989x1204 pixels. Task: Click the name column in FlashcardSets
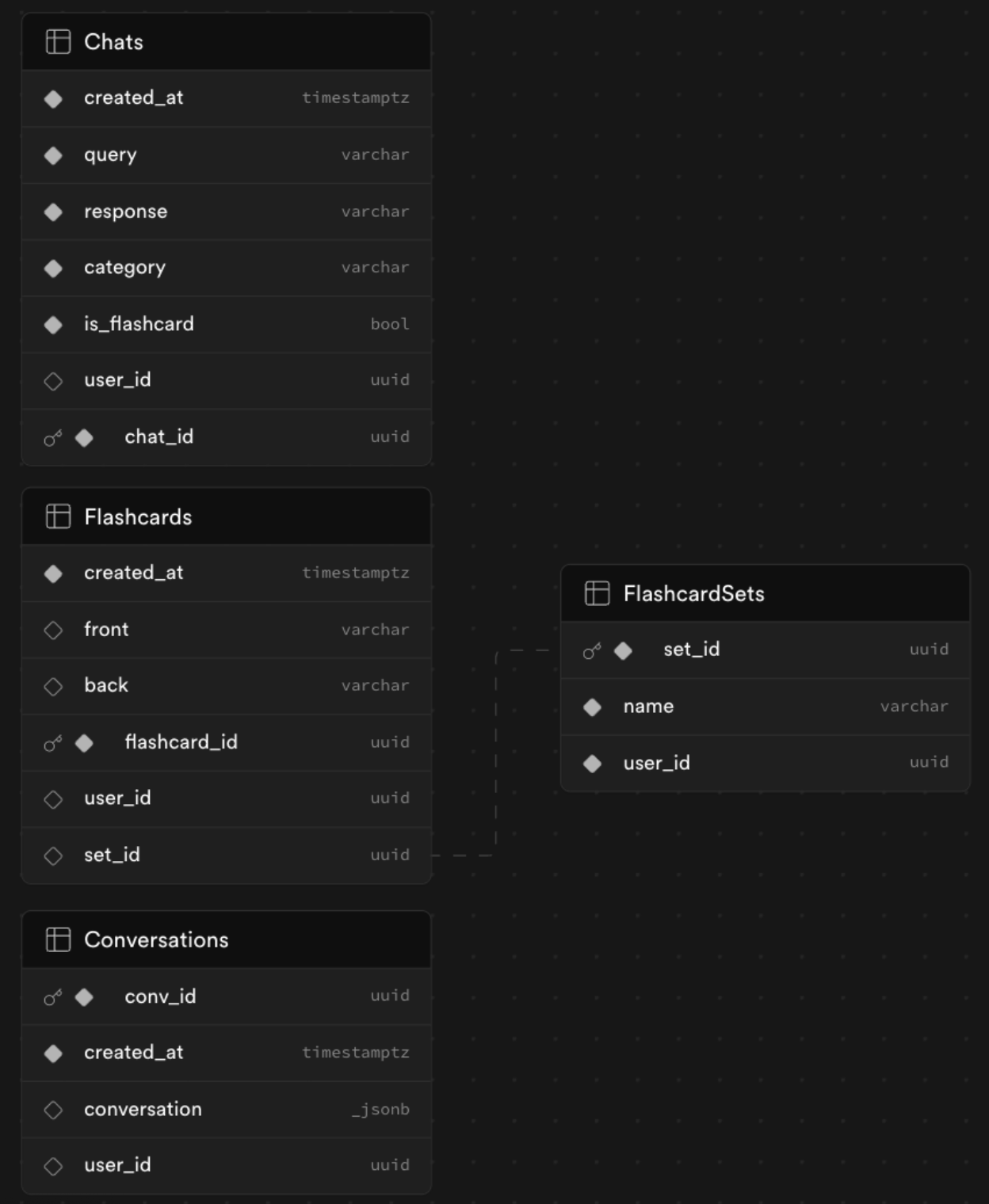[x=766, y=707]
